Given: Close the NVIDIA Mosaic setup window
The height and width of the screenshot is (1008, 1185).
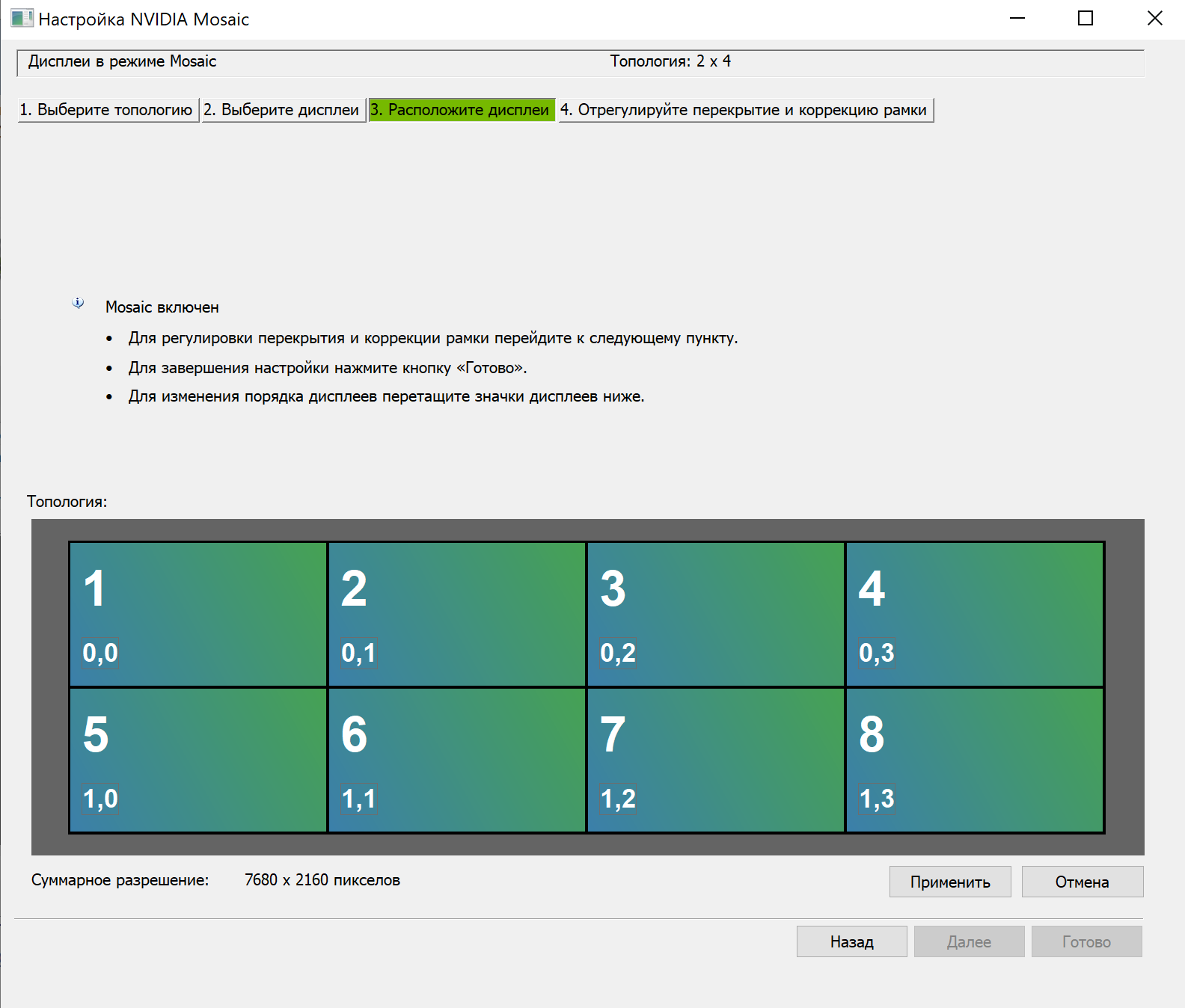Looking at the screenshot, I should (x=1154, y=19).
